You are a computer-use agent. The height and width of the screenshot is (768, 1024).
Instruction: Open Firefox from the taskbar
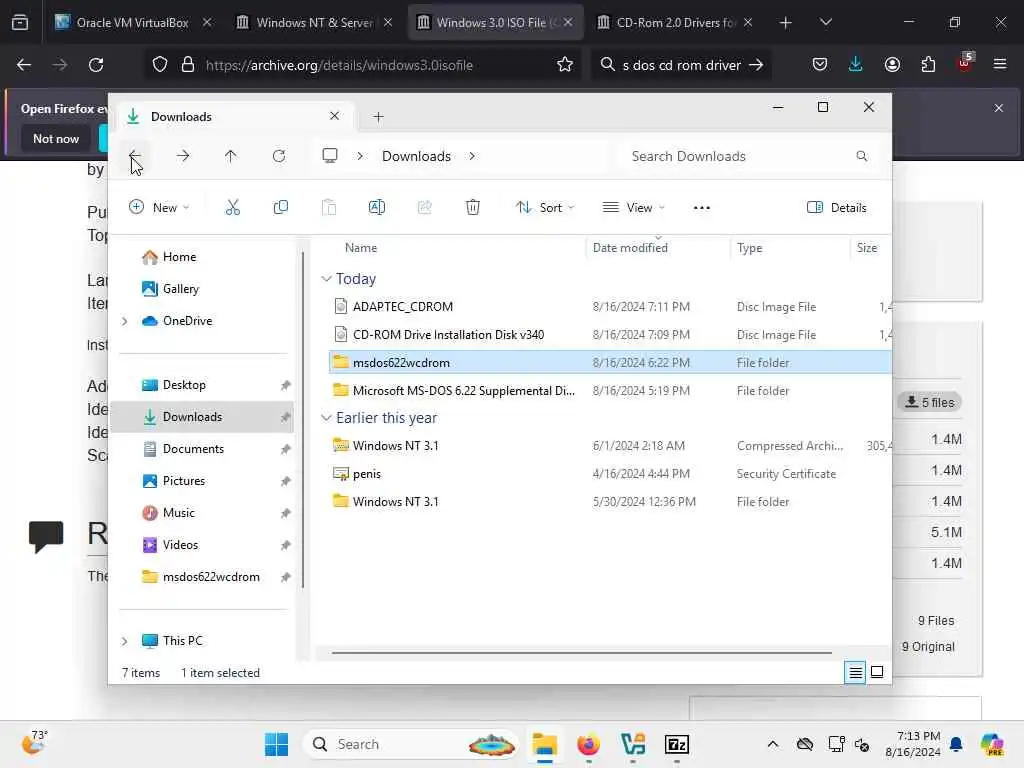[x=588, y=744]
